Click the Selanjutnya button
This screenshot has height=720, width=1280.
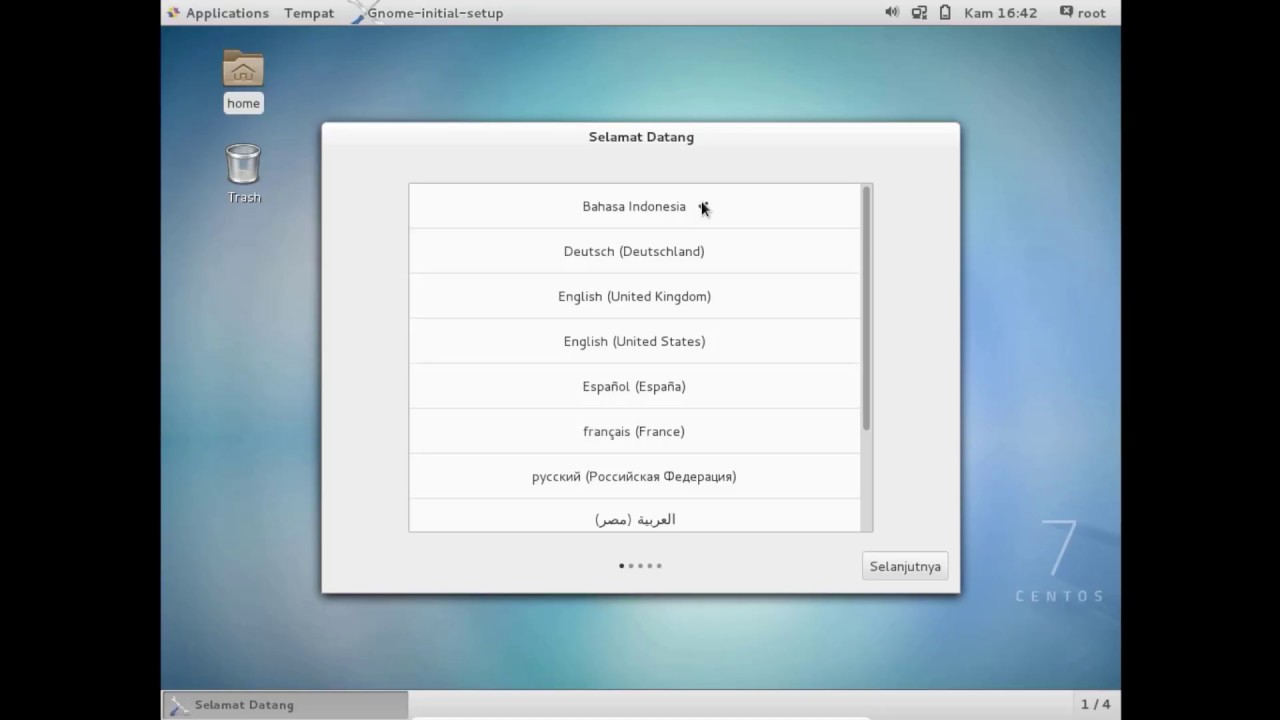point(905,566)
